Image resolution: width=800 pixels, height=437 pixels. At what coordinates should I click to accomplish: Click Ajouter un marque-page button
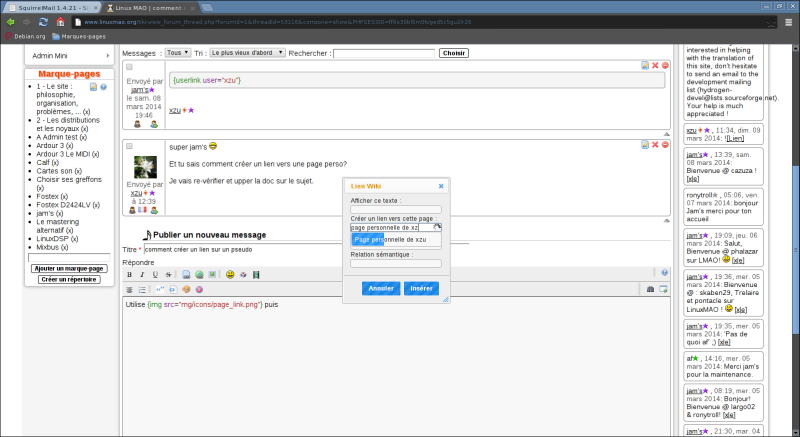pos(69,268)
